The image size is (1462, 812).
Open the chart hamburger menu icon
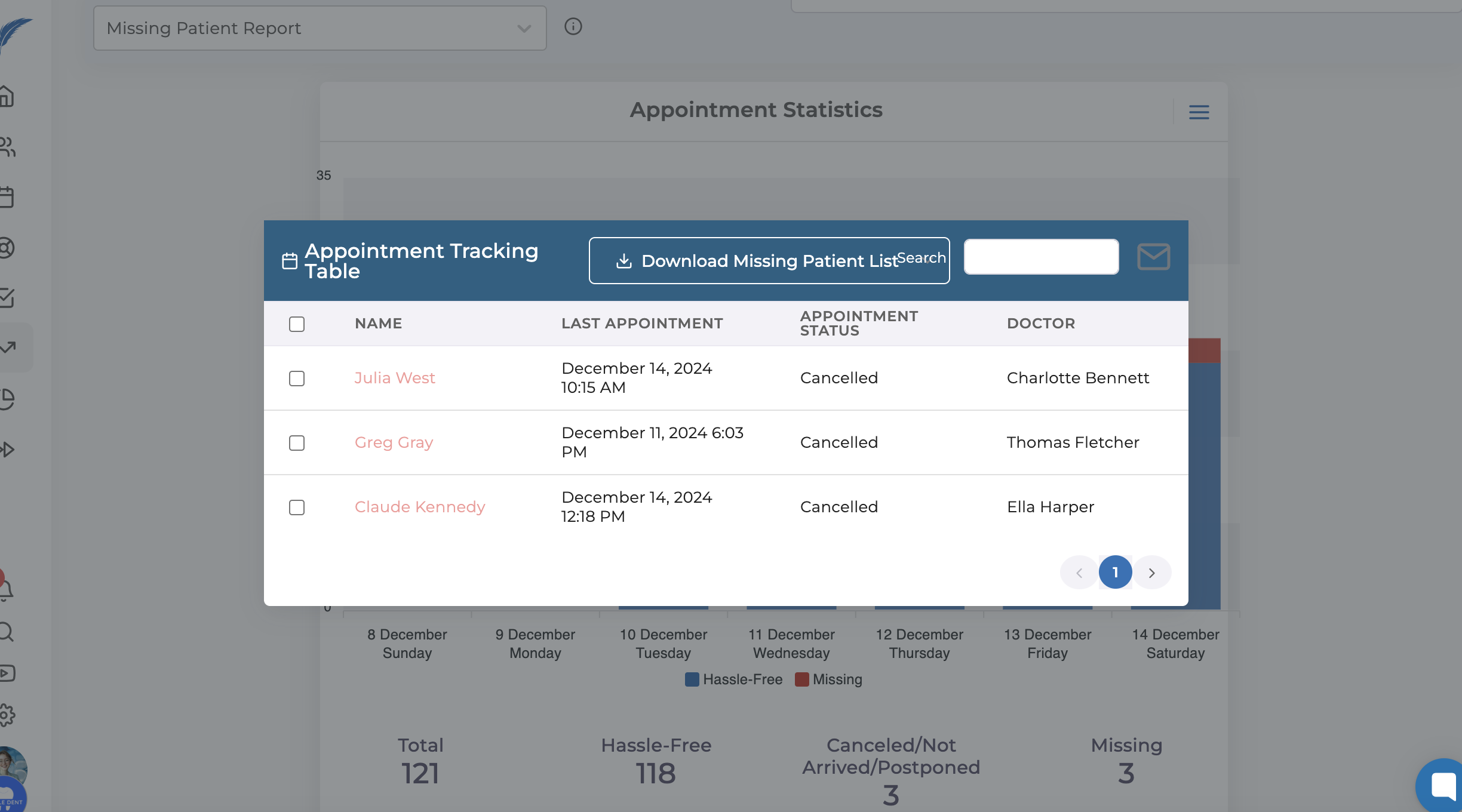1199,112
